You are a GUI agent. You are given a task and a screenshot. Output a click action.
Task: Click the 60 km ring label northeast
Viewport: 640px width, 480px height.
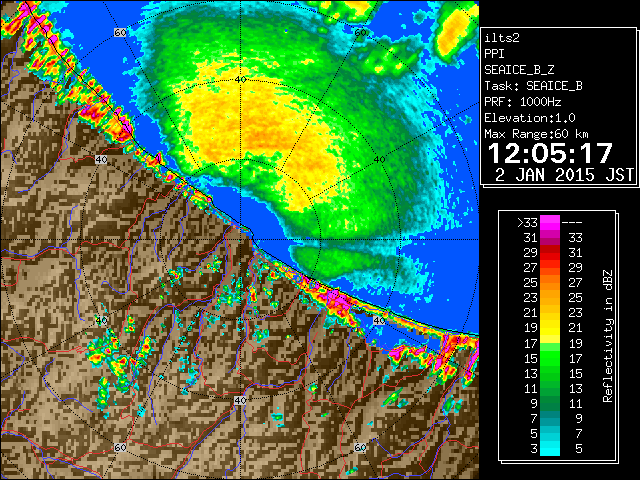point(360,32)
